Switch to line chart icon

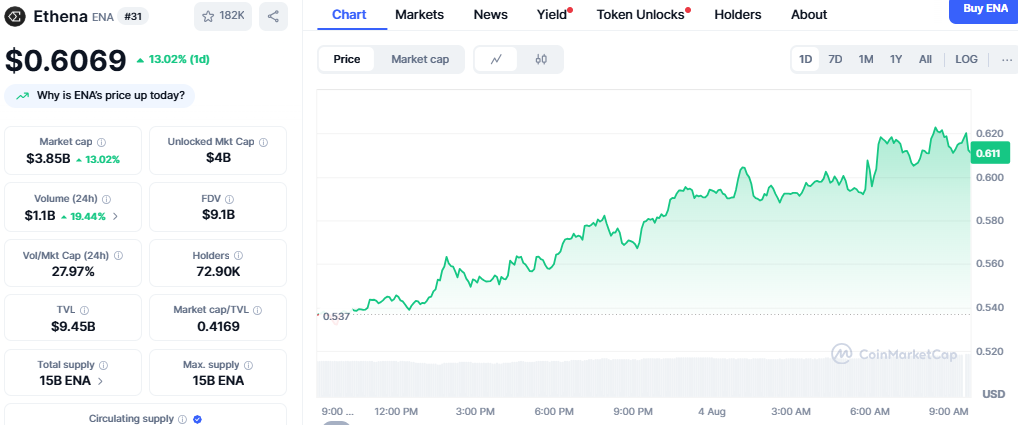[497, 60]
